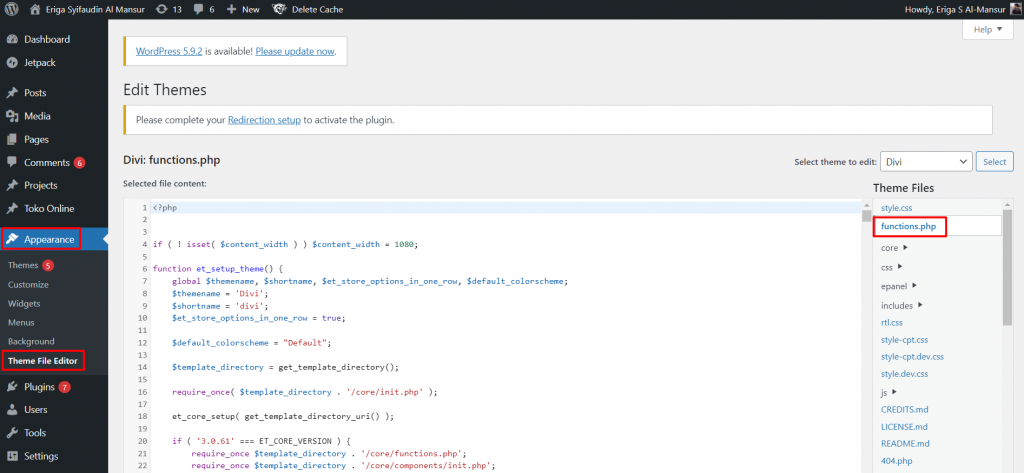
Task: Open style-cpt.dev.css theme file
Action: coord(912,357)
